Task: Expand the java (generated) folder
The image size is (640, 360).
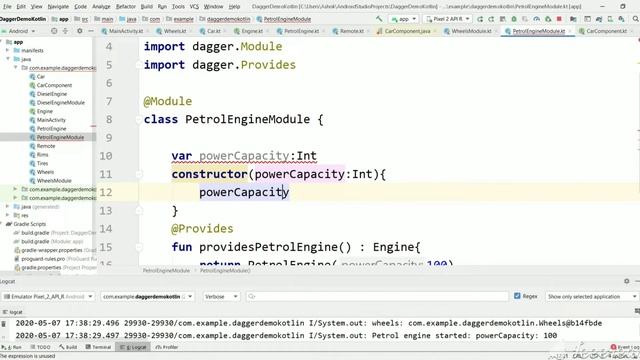Action: (x=8, y=207)
